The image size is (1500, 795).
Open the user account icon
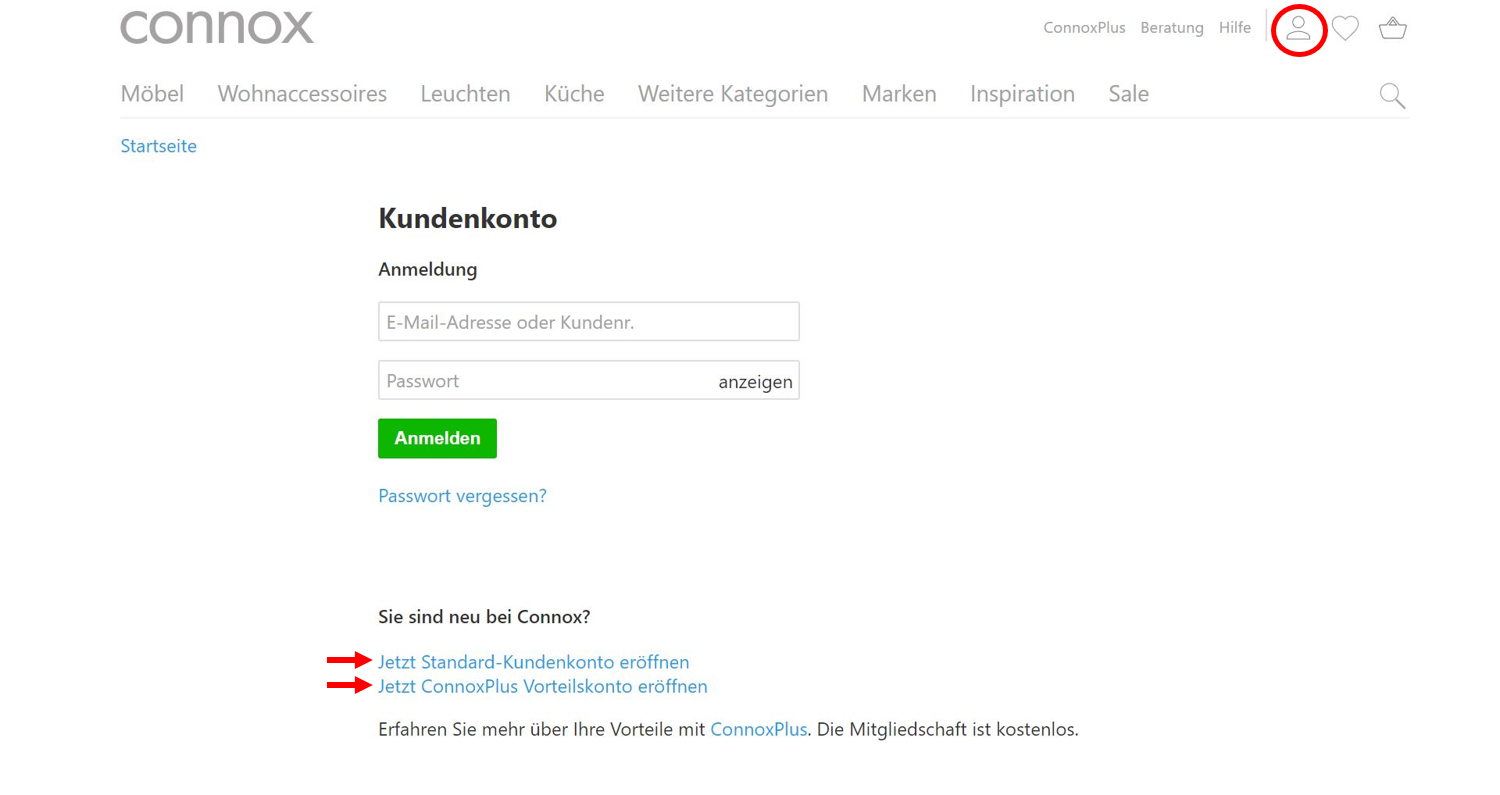coord(1298,28)
